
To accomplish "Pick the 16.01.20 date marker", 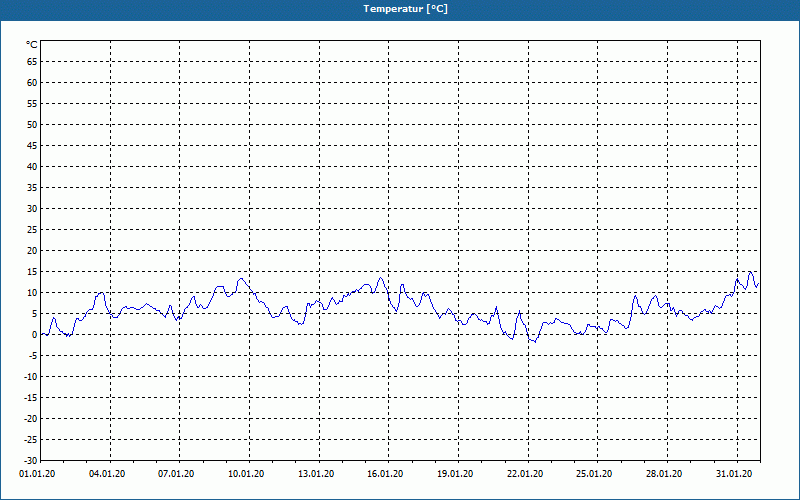I will tap(386, 474).
